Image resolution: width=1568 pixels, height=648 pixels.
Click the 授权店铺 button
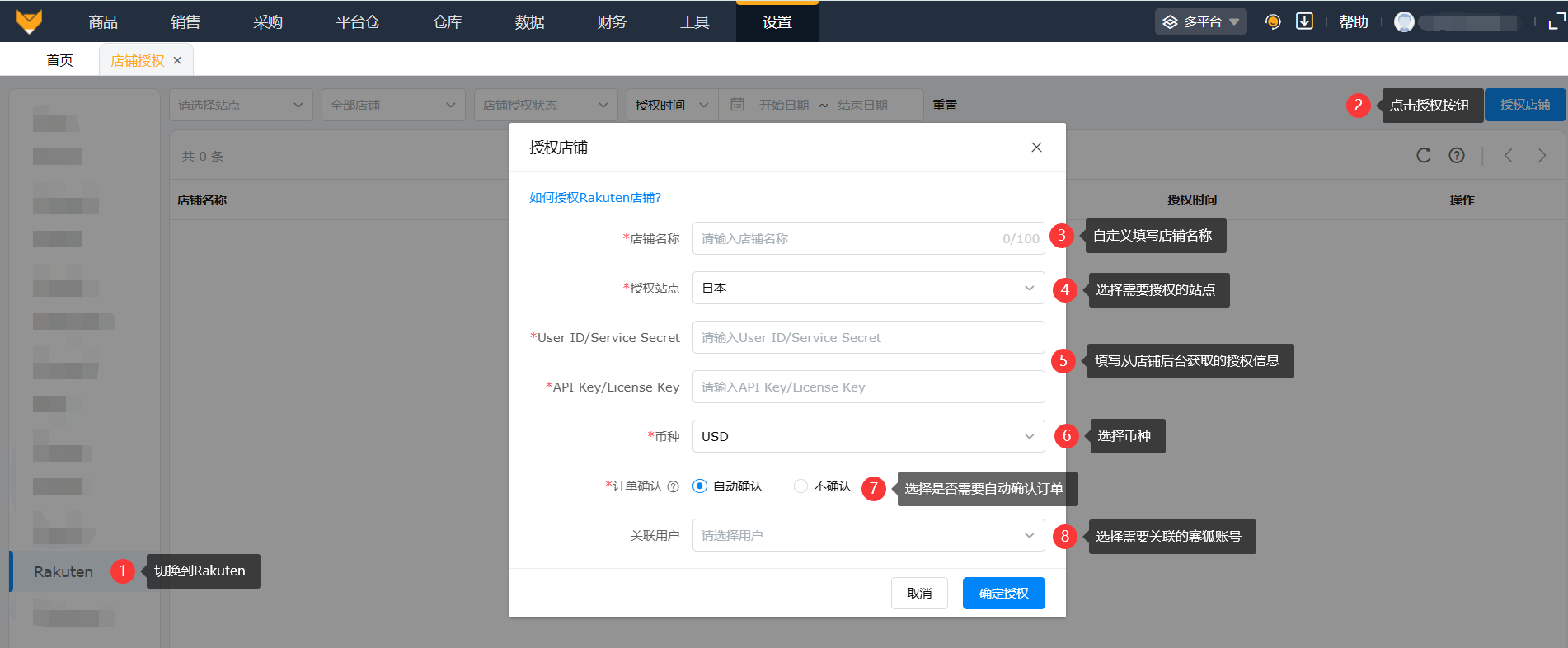[x=1525, y=105]
